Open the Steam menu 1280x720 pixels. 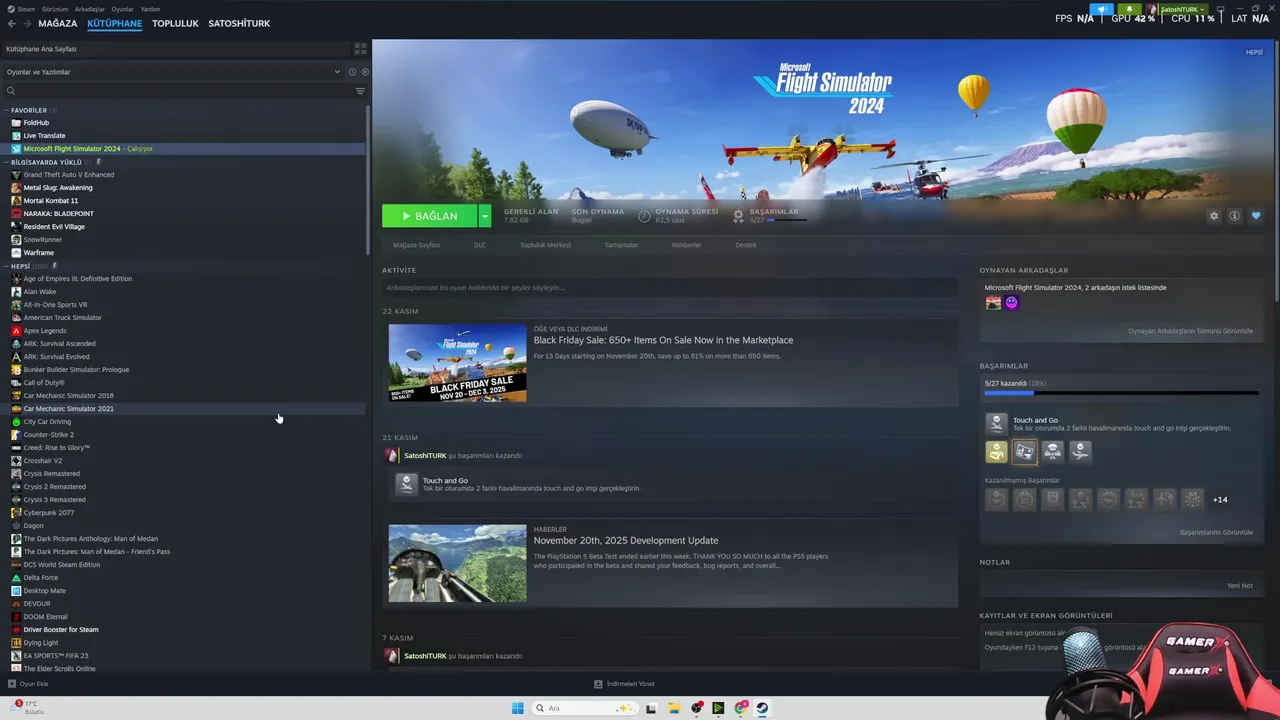pyautogui.click(x=26, y=9)
